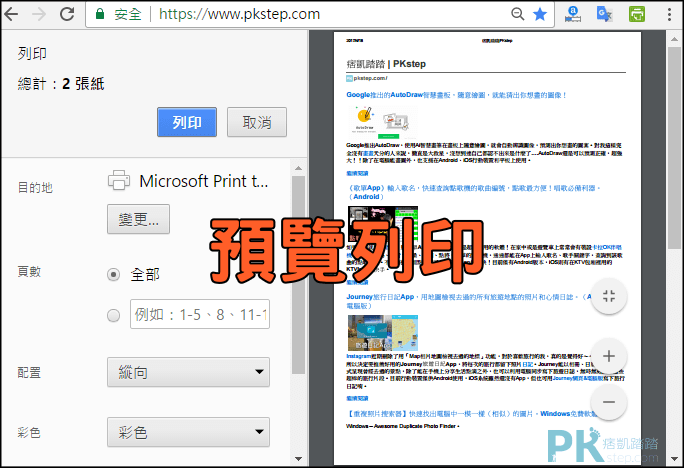The height and width of the screenshot is (468, 684).
Task: Click the Microsoft Print t... destination name
Action: pyautogui.click(x=204, y=181)
